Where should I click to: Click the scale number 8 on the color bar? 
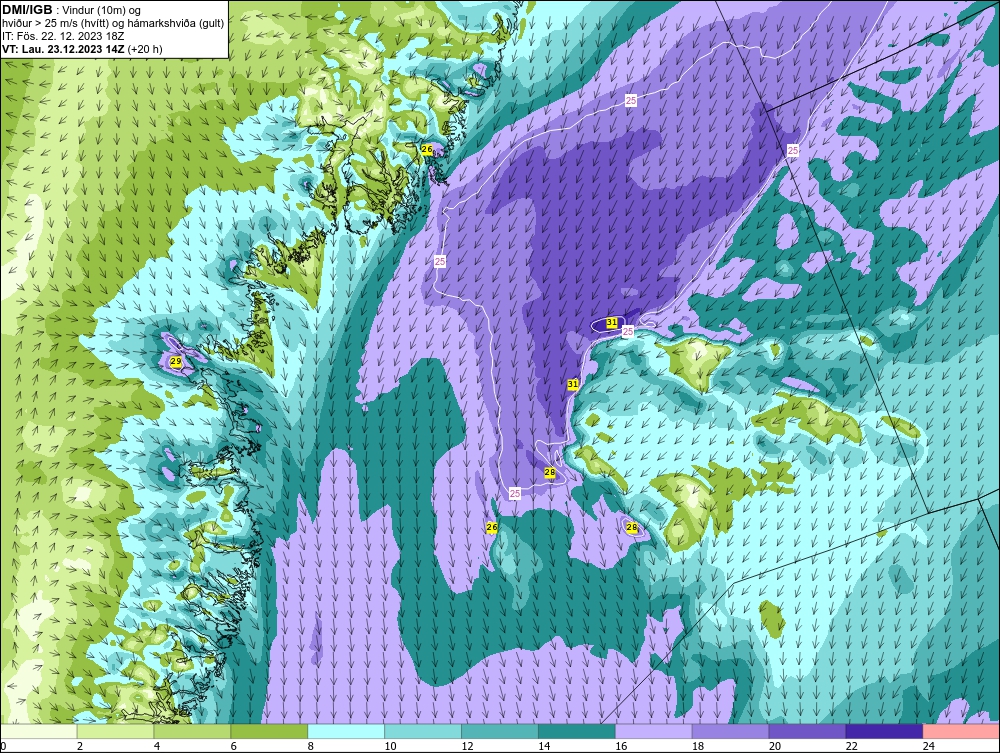[311, 746]
